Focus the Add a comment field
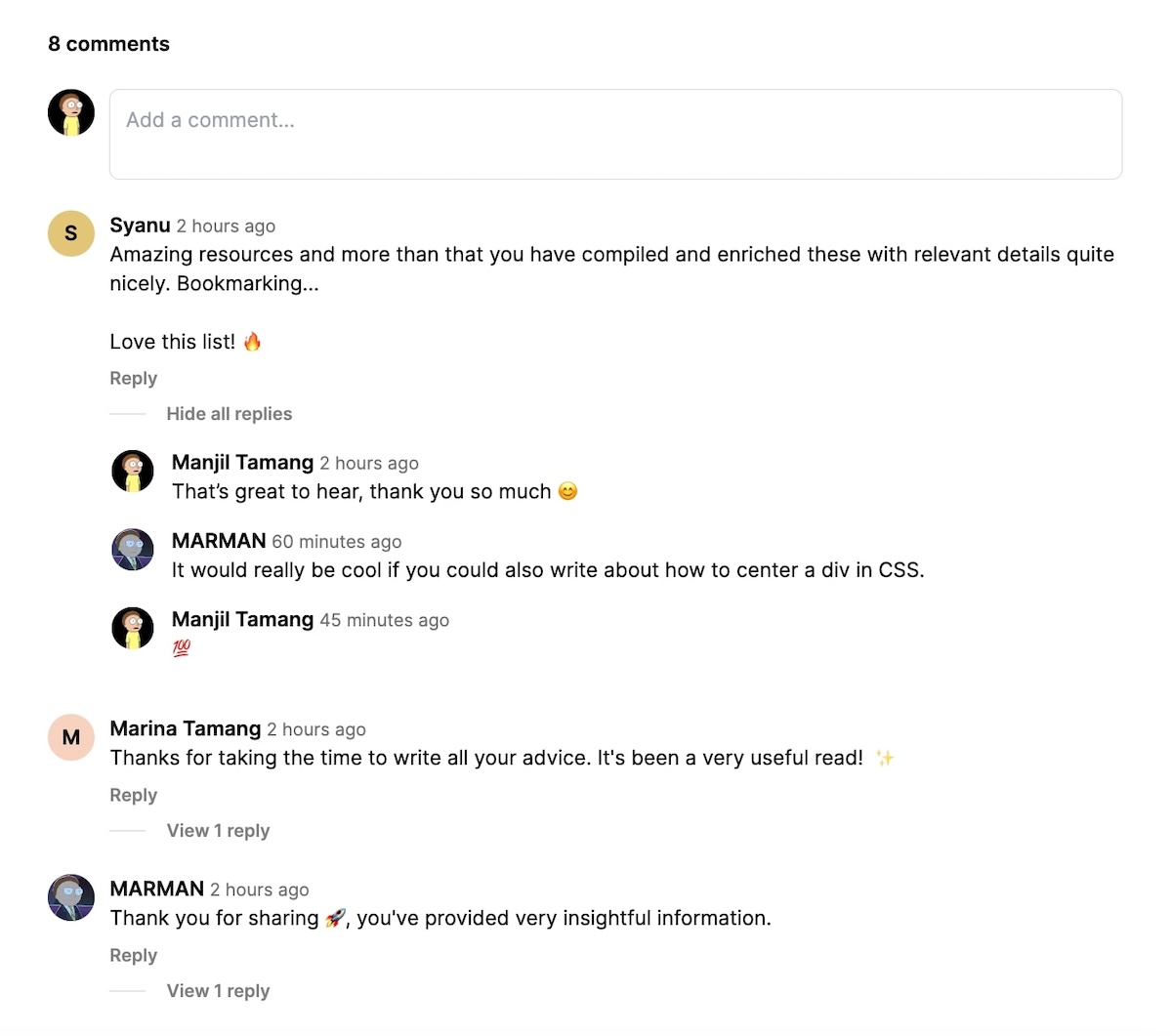The image size is (1172, 1036). 615,135
